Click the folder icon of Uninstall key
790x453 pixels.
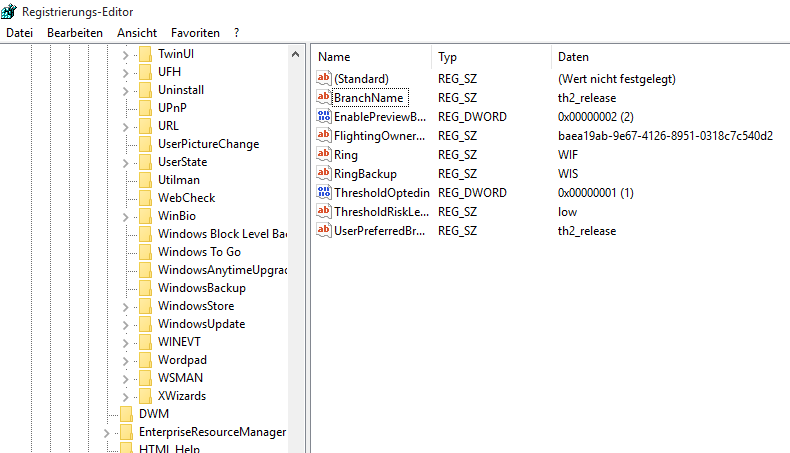(145, 90)
